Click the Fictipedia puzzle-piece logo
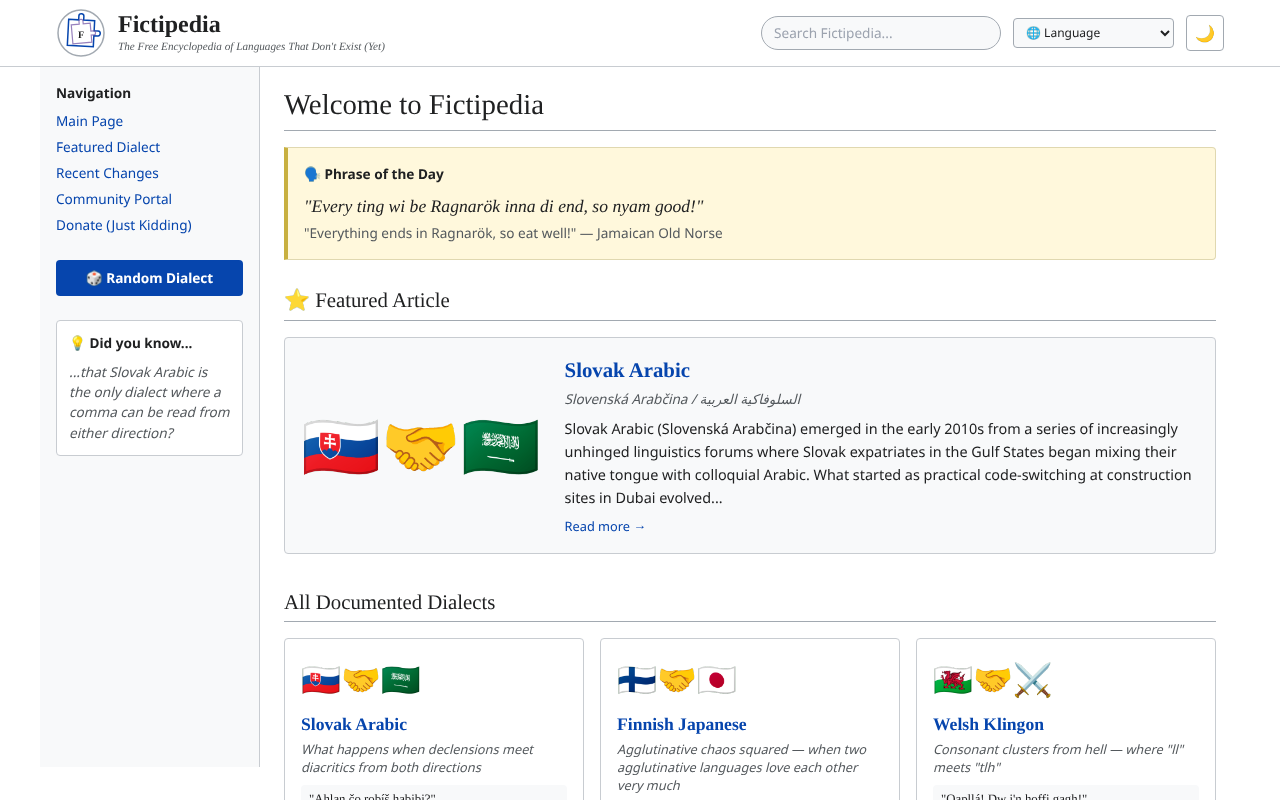1280x800 pixels. [80, 32]
